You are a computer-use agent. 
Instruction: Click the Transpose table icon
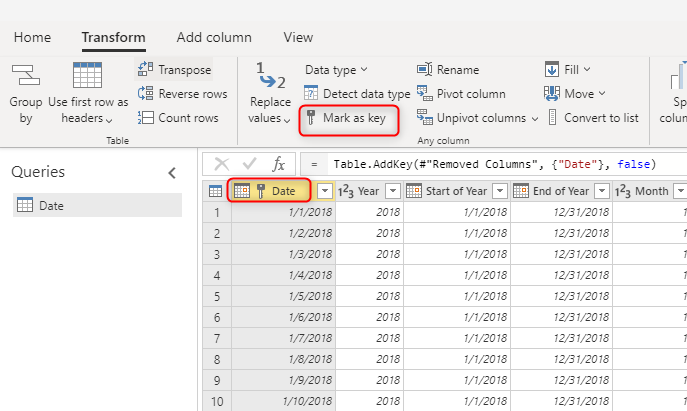point(145,70)
